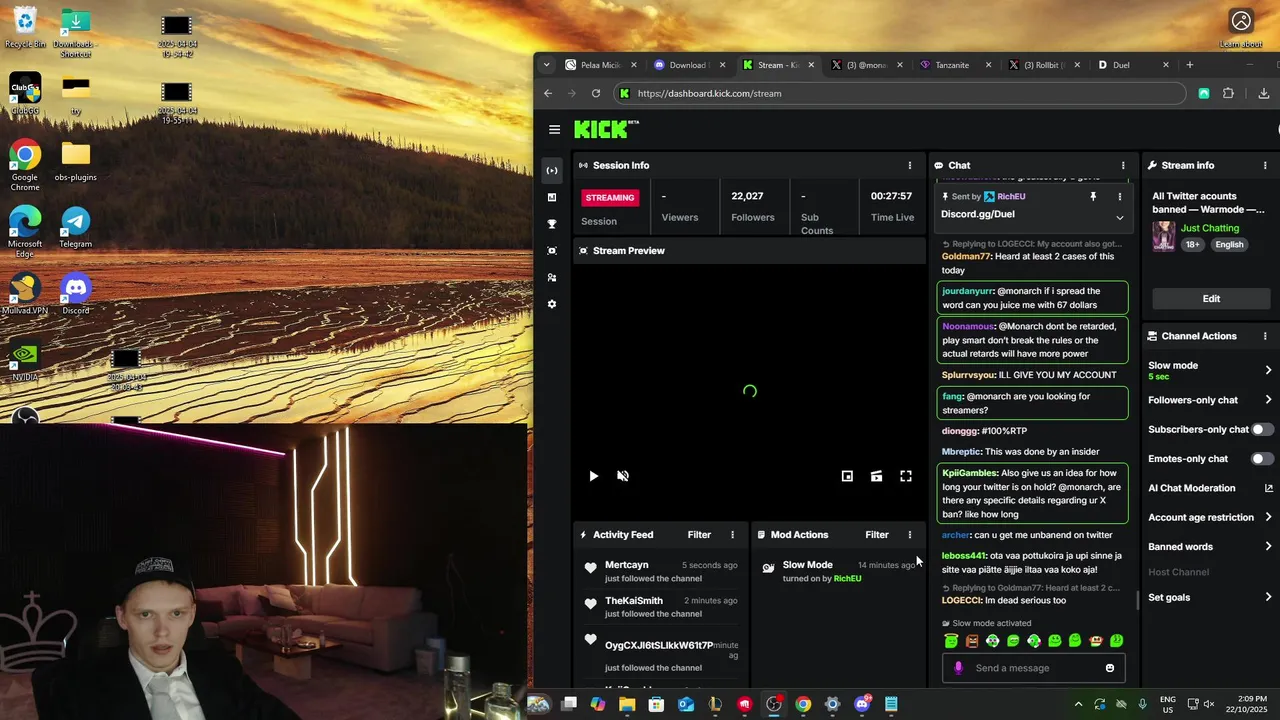Show hidden system tray icons
The height and width of the screenshot is (720, 1280).
click(x=1078, y=704)
